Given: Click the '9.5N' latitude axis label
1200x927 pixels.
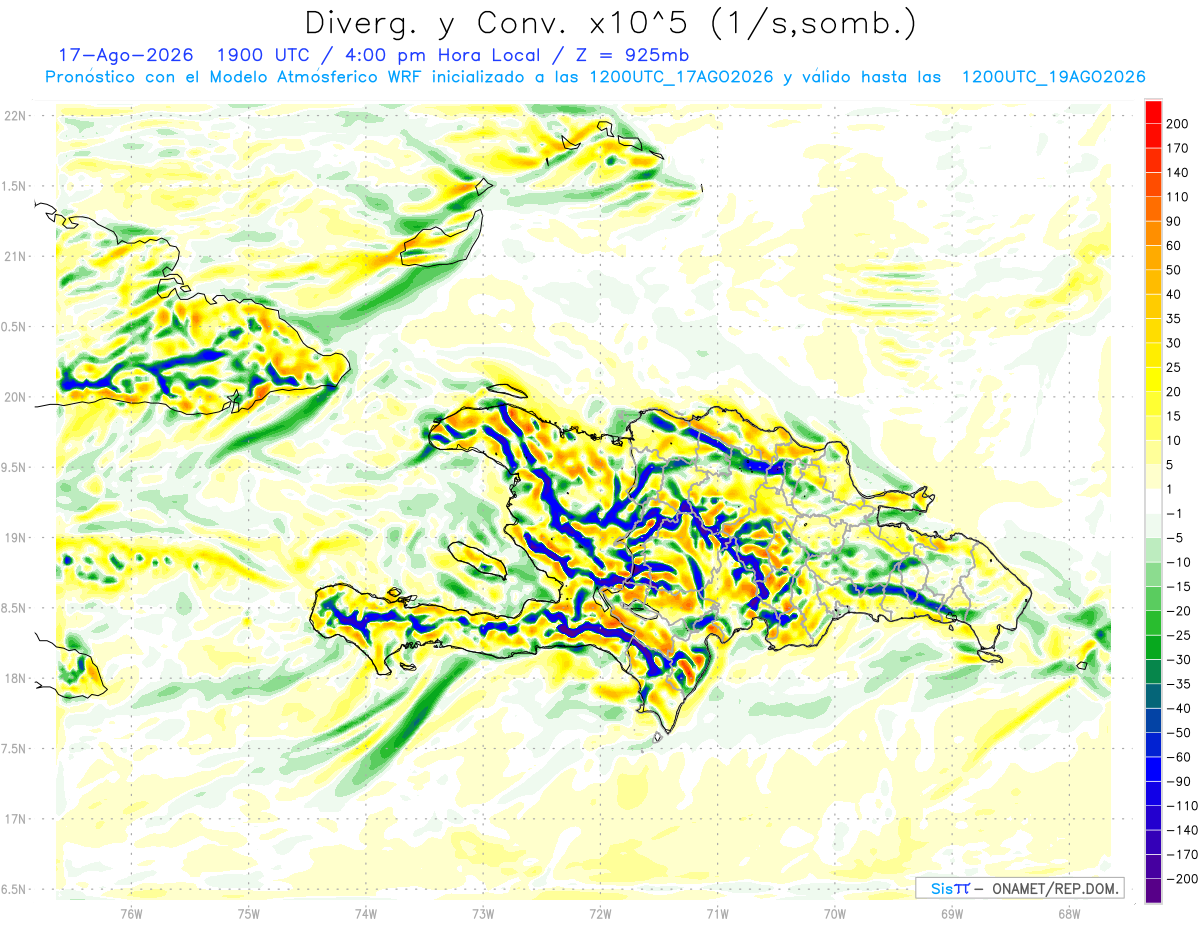Looking at the screenshot, I should [x=14, y=468].
